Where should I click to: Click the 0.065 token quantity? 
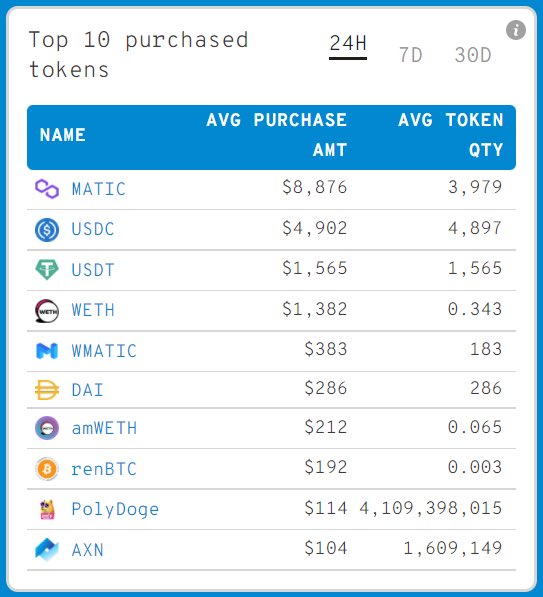pyautogui.click(x=475, y=427)
